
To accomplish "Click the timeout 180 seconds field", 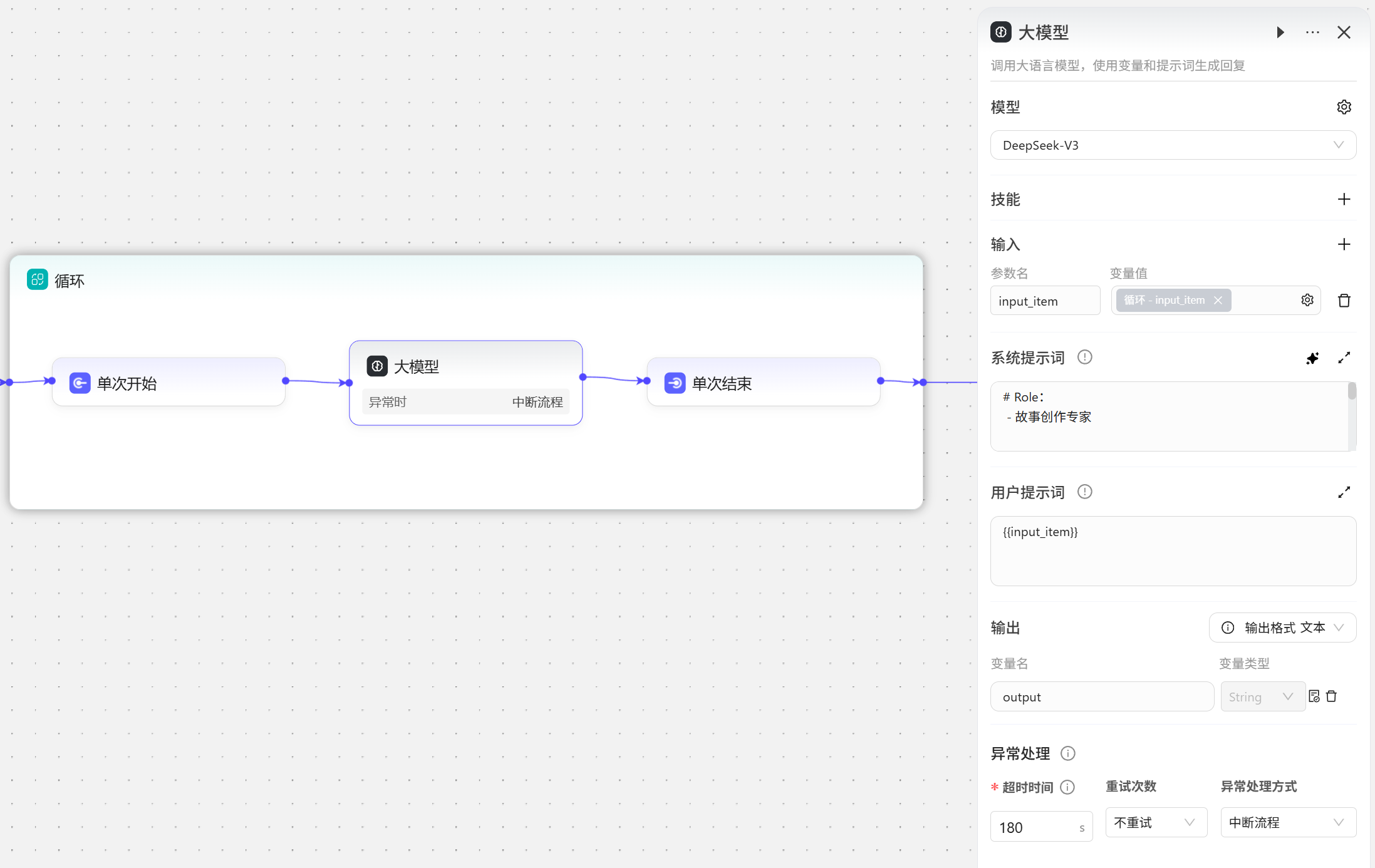I will 1034,827.
